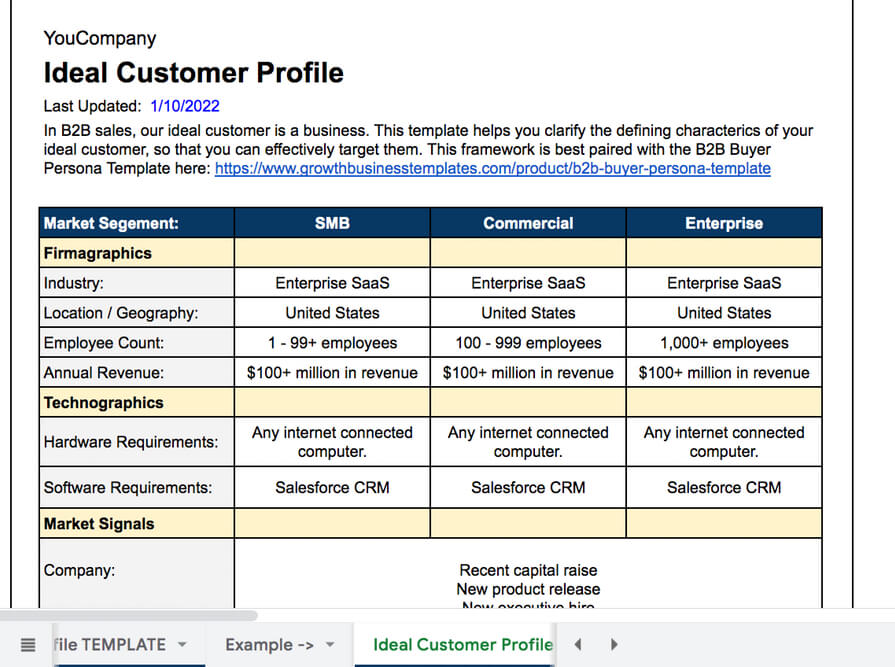Select the Recent capital raise signals cell

click(x=528, y=573)
